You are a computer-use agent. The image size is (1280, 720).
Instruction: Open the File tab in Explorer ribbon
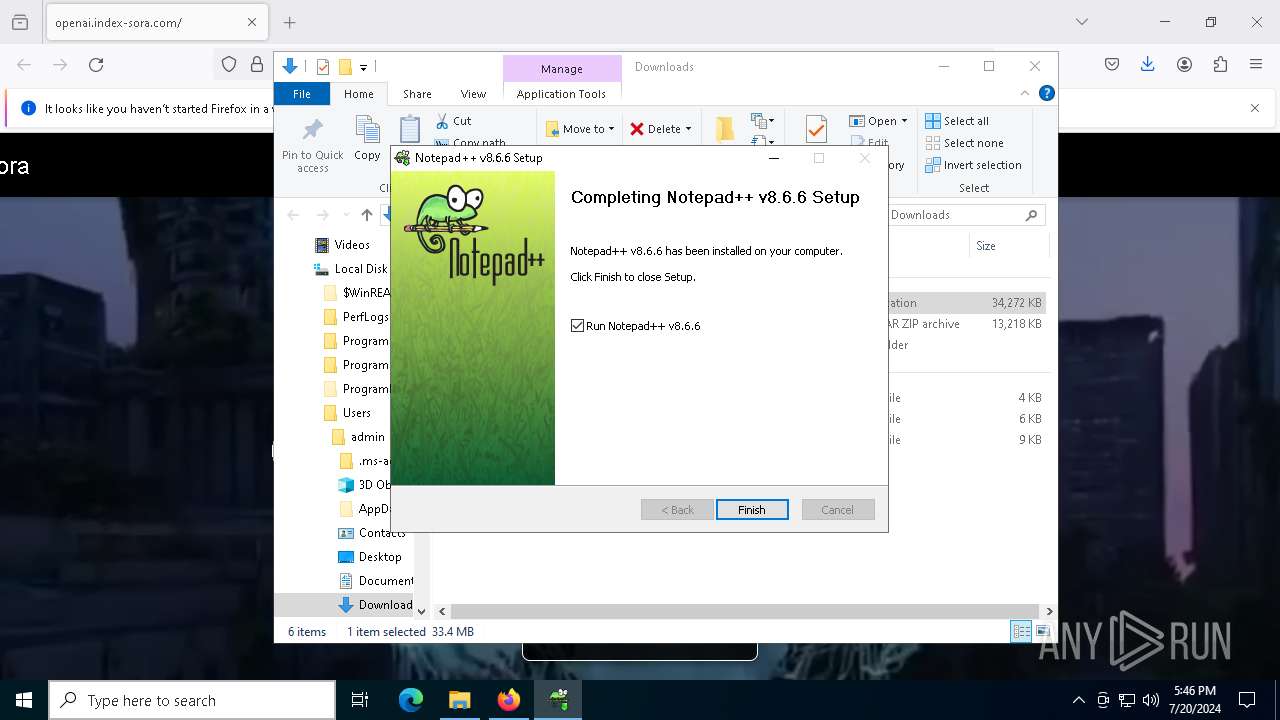[301, 94]
